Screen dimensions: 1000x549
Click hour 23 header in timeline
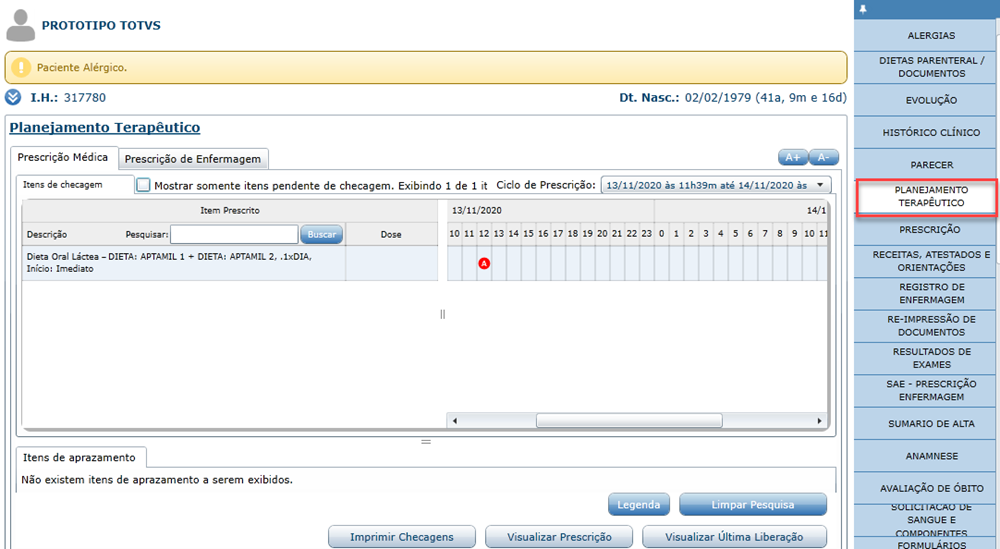pos(647,234)
